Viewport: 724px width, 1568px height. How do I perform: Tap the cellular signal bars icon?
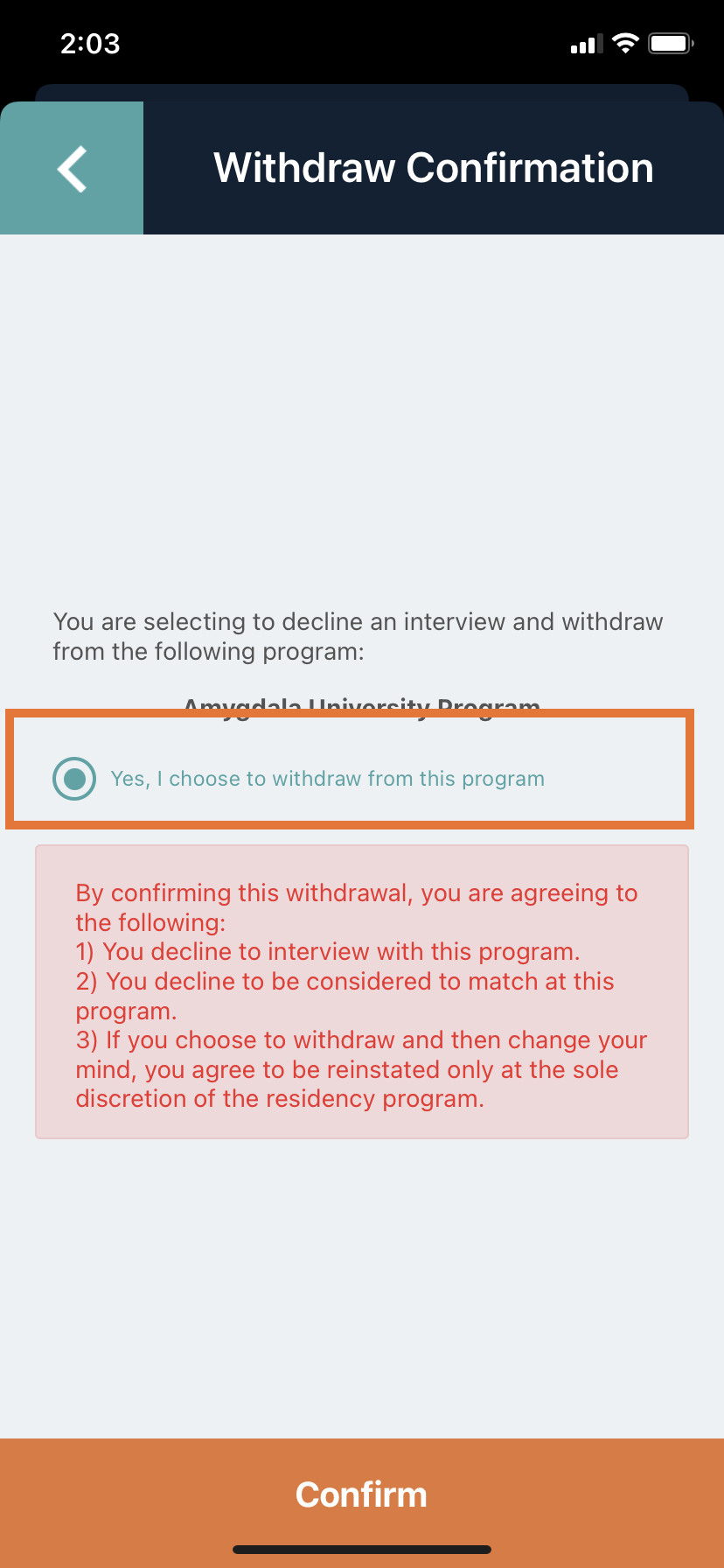587,45
